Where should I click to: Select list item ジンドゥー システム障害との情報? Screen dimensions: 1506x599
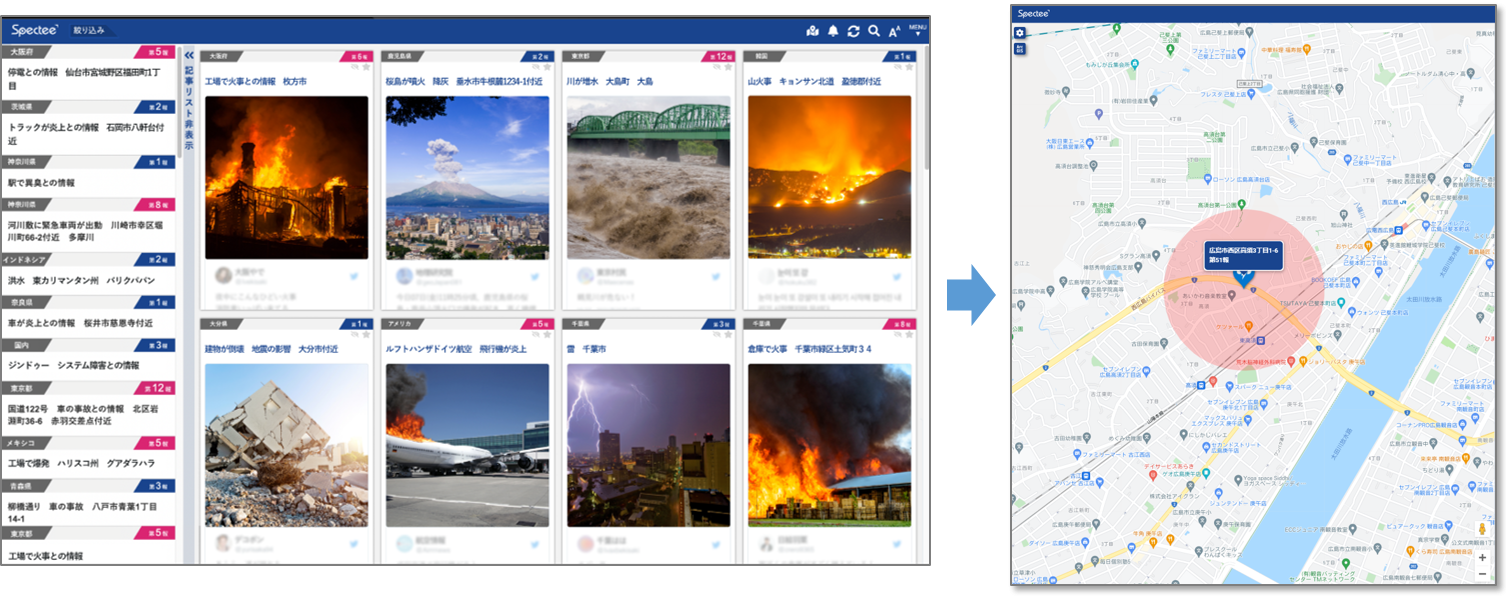[88, 365]
